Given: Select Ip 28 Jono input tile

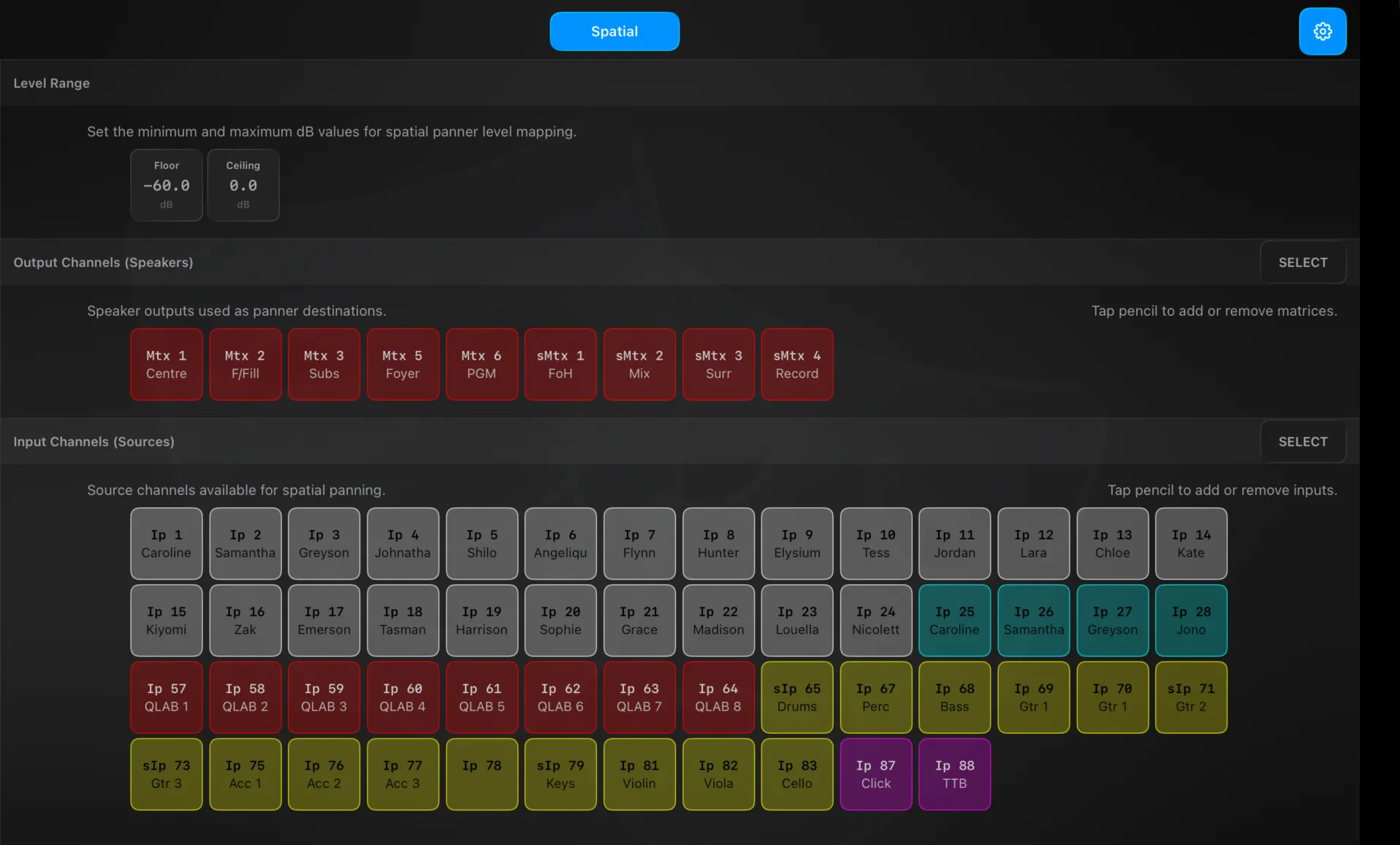Looking at the screenshot, I should (1192, 621).
